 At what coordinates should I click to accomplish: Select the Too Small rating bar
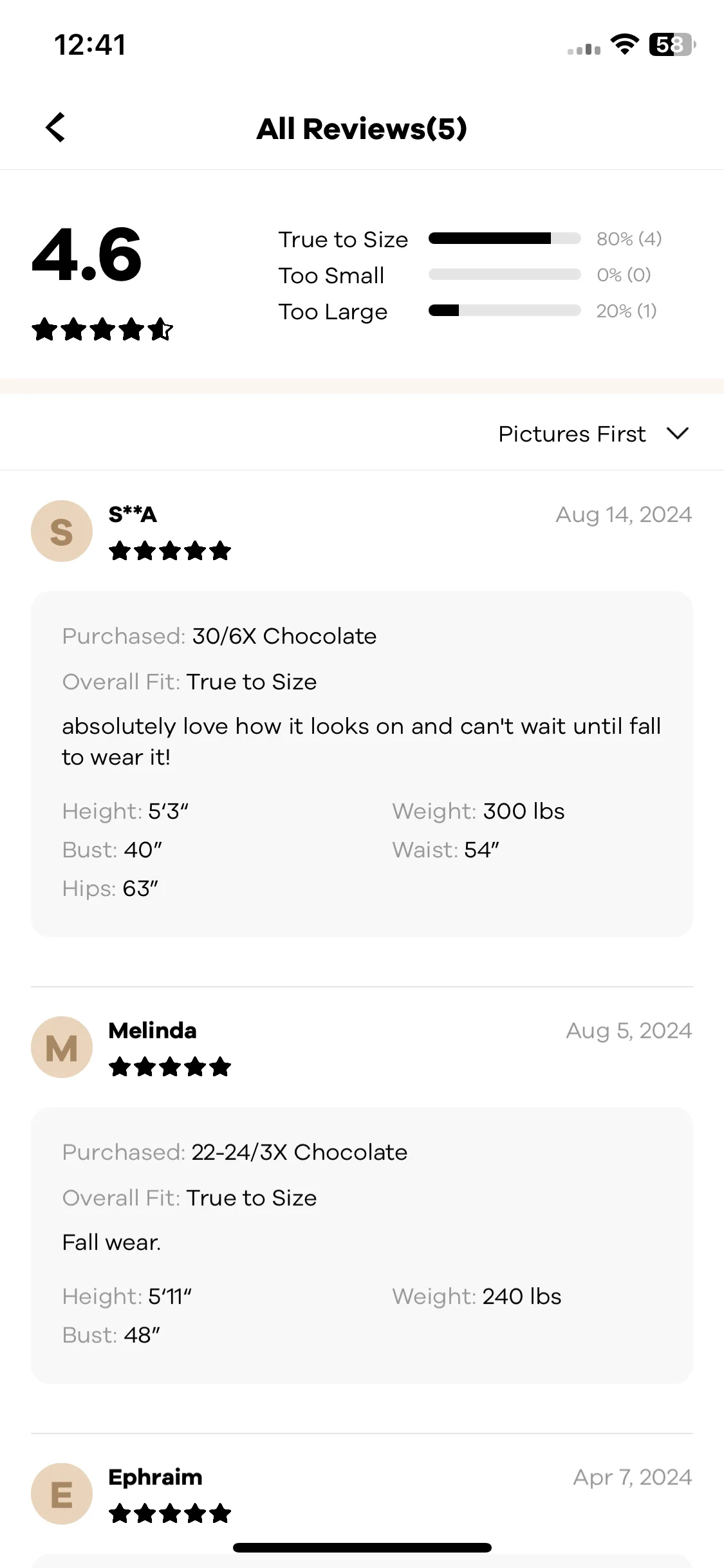pyautogui.click(x=505, y=275)
